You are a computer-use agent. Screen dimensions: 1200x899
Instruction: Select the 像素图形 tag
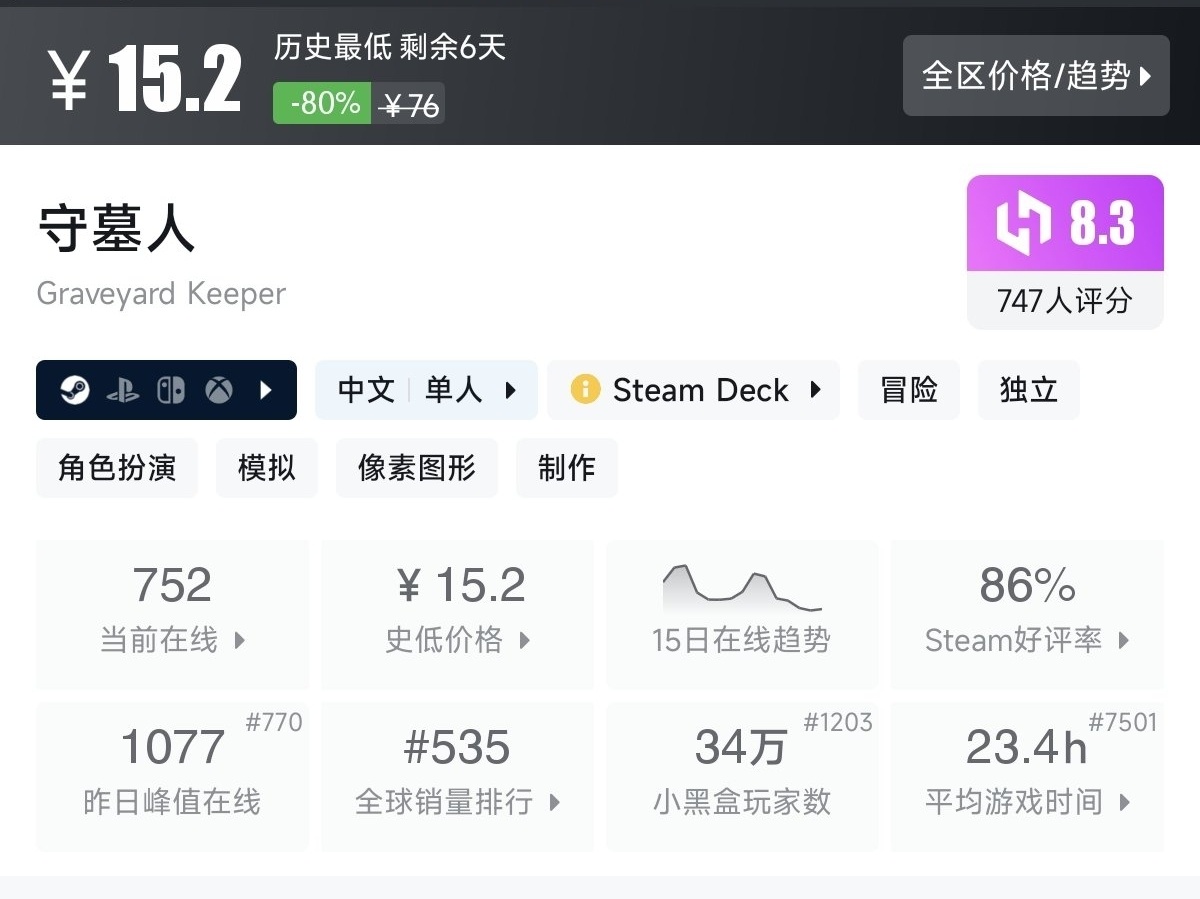click(x=416, y=468)
